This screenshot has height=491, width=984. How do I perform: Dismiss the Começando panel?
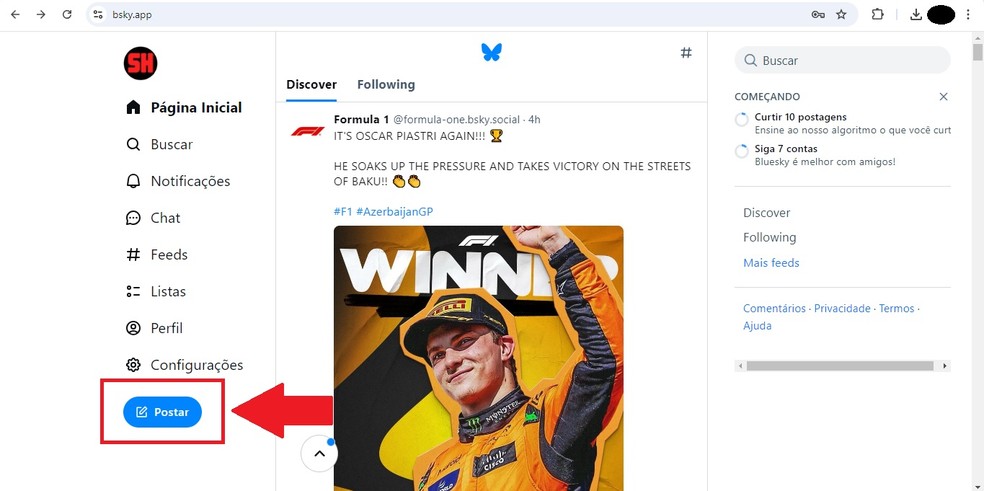click(x=943, y=97)
